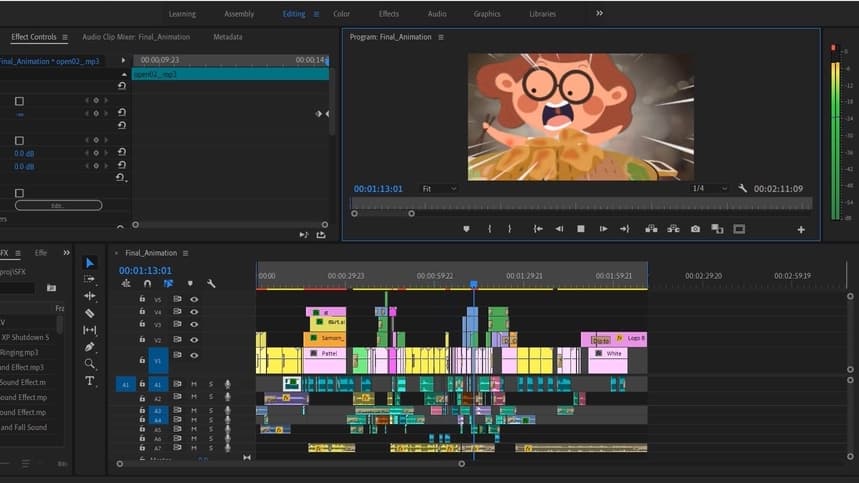Select the Track Select Forward tool
Image resolution: width=859 pixels, height=483 pixels.
[x=89, y=279]
